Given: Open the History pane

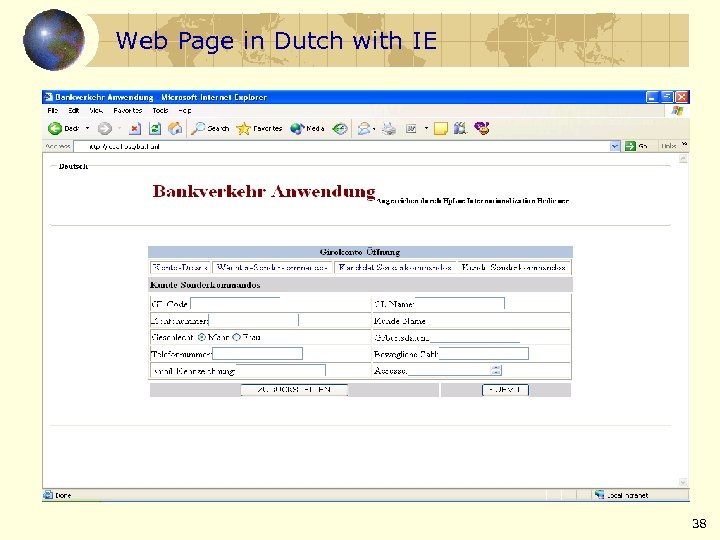Looking at the screenshot, I should [340, 129].
